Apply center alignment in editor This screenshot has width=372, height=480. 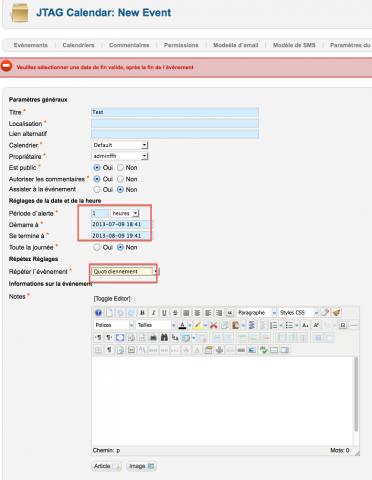click(197, 313)
